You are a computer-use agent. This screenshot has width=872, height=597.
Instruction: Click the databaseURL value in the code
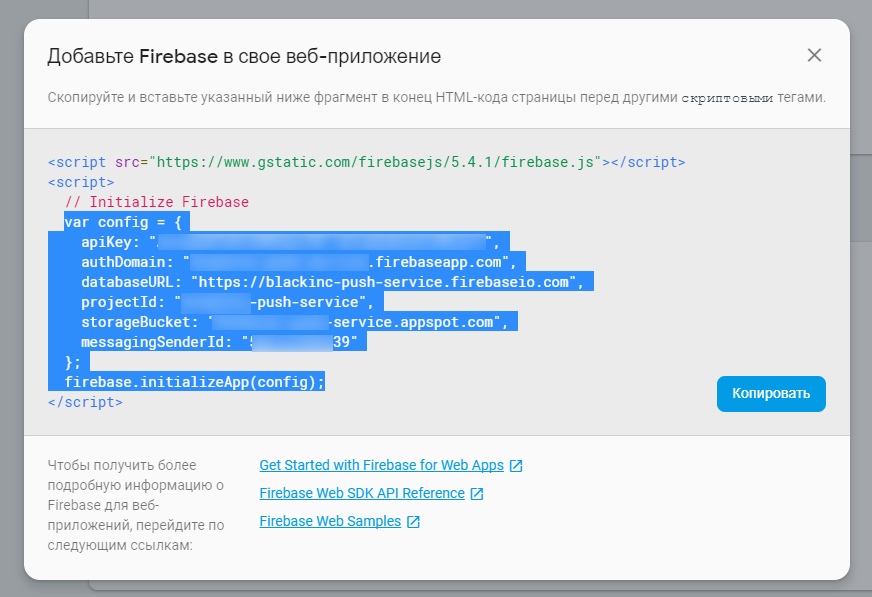(383, 282)
